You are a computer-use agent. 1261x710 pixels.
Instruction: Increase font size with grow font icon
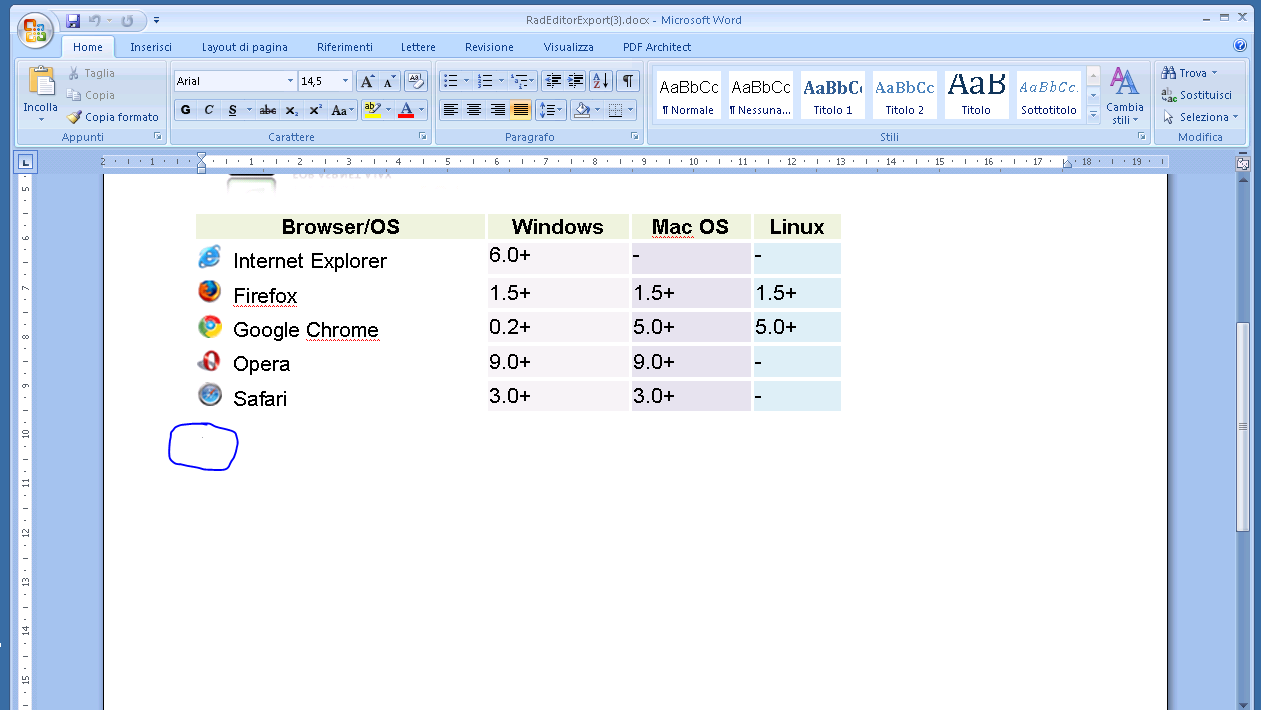[x=367, y=81]
